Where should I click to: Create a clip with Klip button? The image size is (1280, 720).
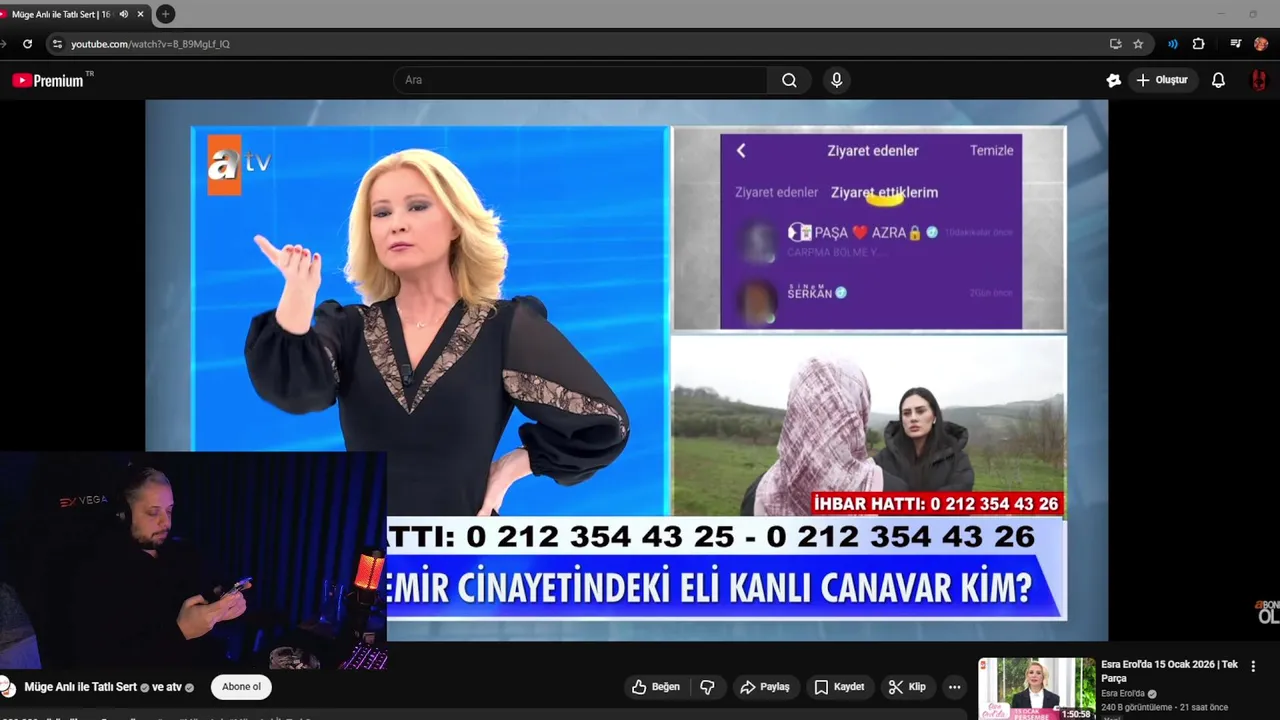click(907, 687)
